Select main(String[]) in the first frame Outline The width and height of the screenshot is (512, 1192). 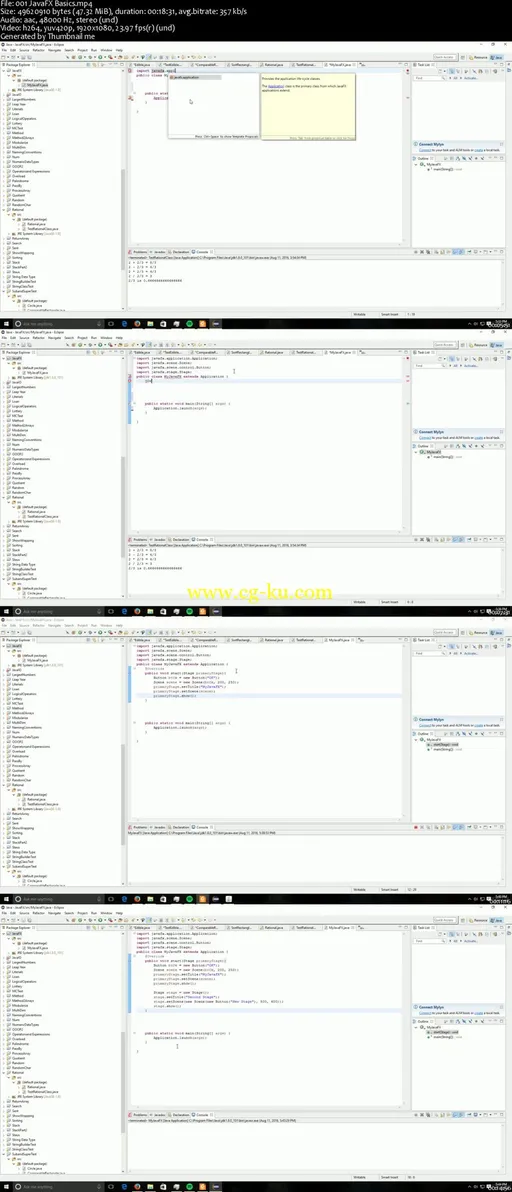coord(442,169)
